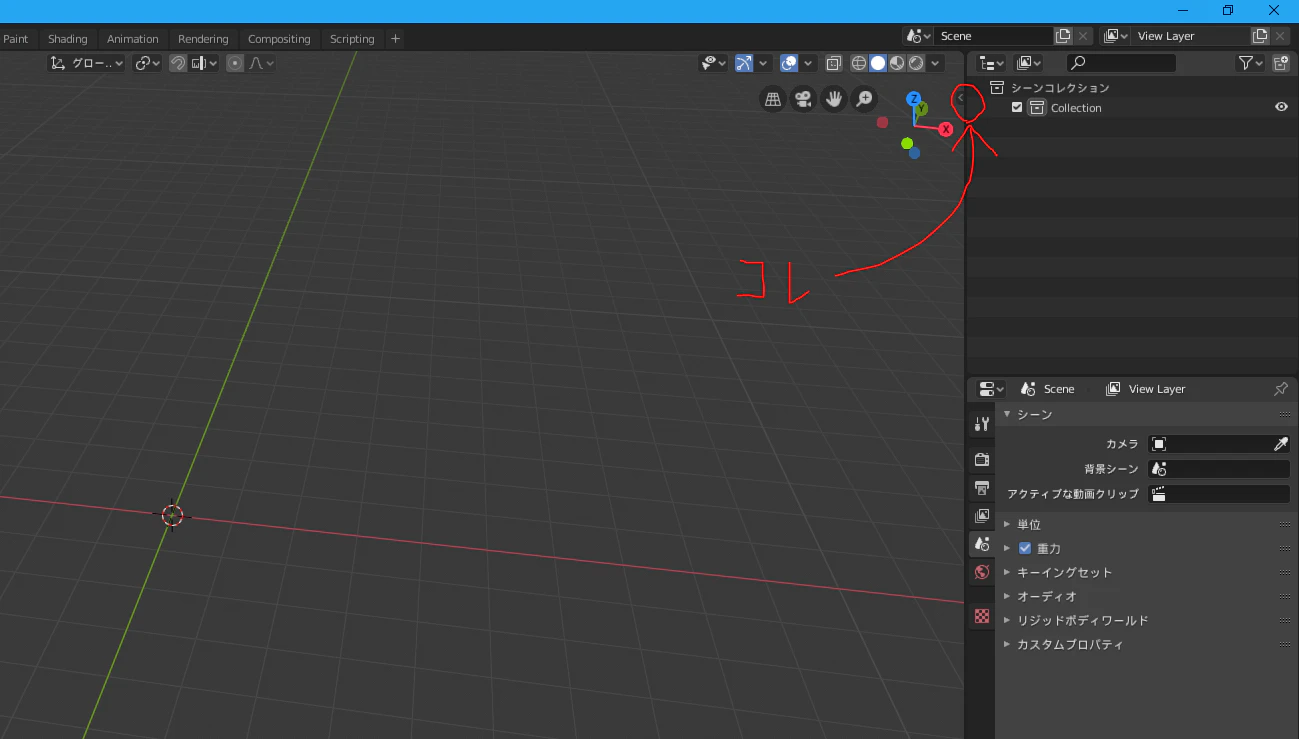Open Tool properties tab (wrench icon)
1299x739 pixels.
[x=982, y=424]
